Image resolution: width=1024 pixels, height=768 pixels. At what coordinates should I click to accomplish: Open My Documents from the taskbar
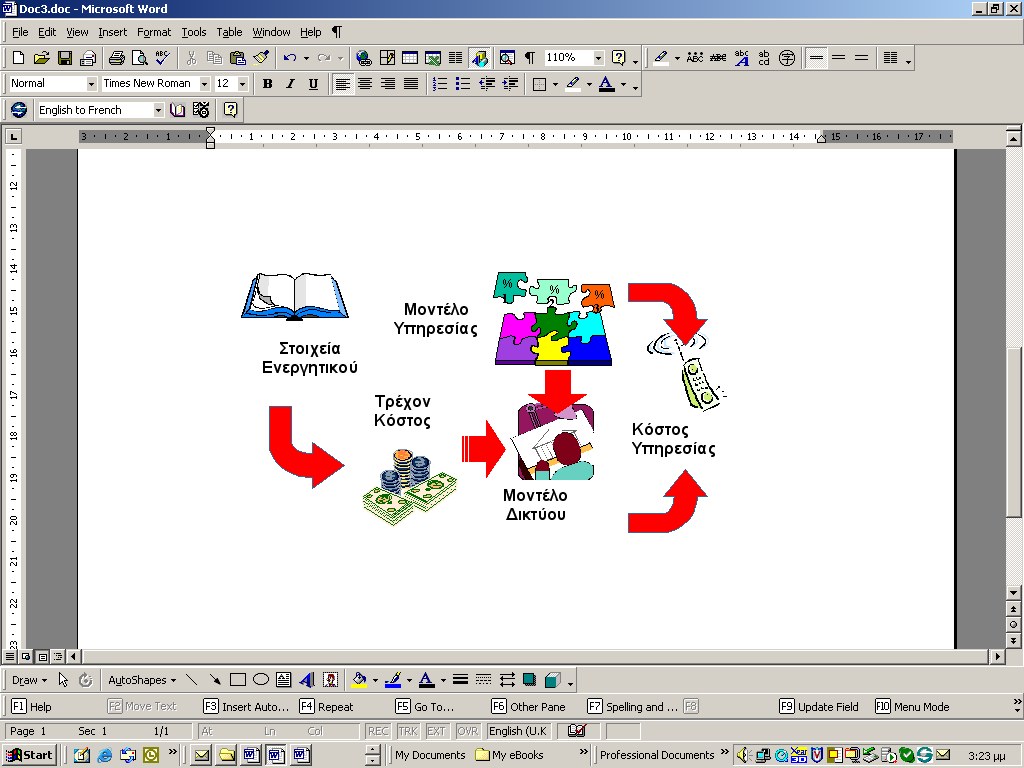tap(430, 755)
